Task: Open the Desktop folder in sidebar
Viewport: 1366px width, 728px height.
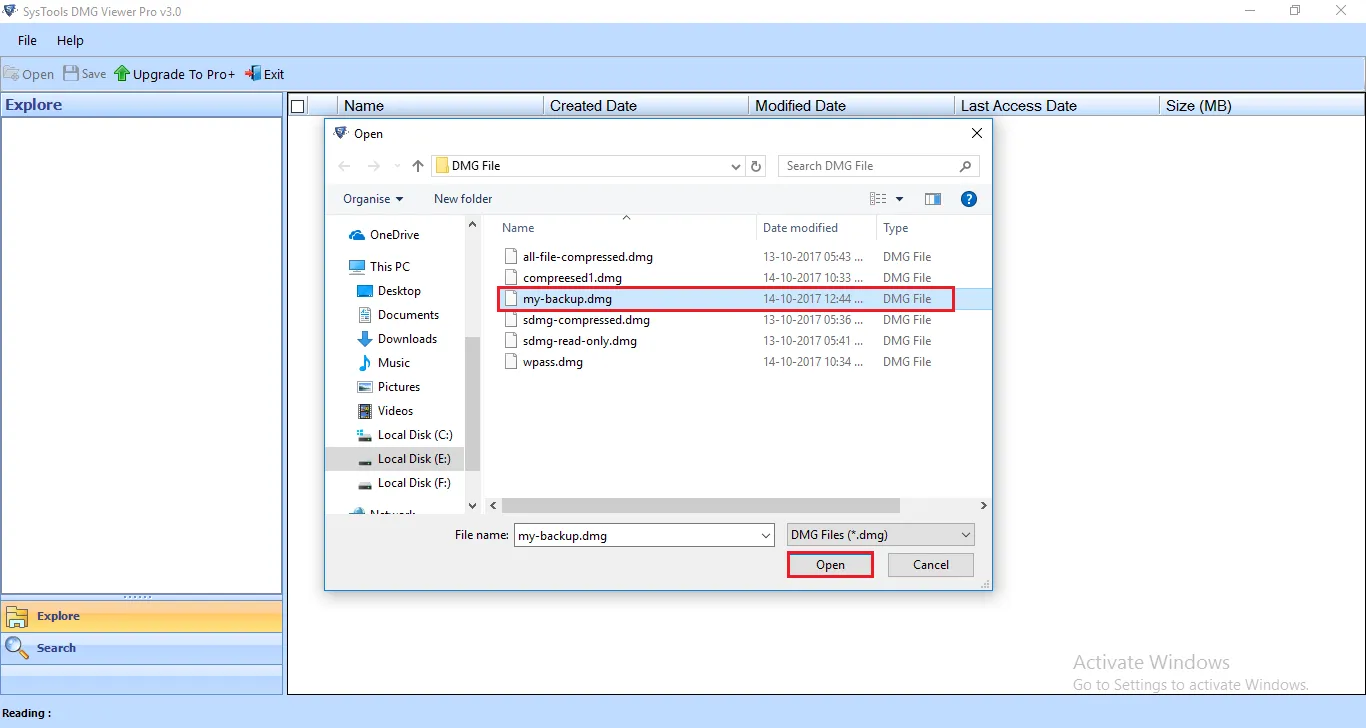Action: coord(389,291)
